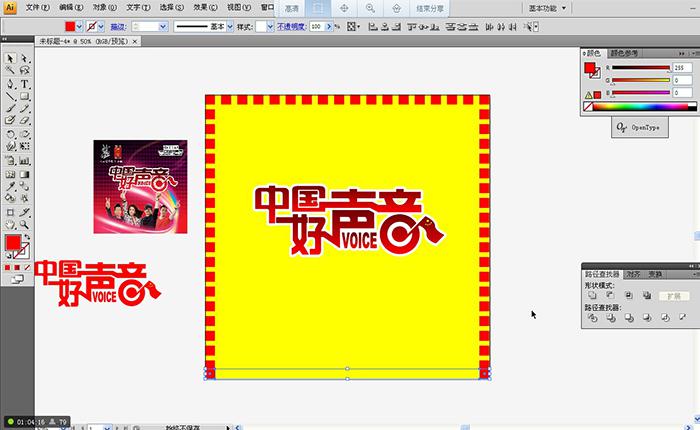Open the 效果 menu
This screenshot has height=430, width=700.
point(205,8)
